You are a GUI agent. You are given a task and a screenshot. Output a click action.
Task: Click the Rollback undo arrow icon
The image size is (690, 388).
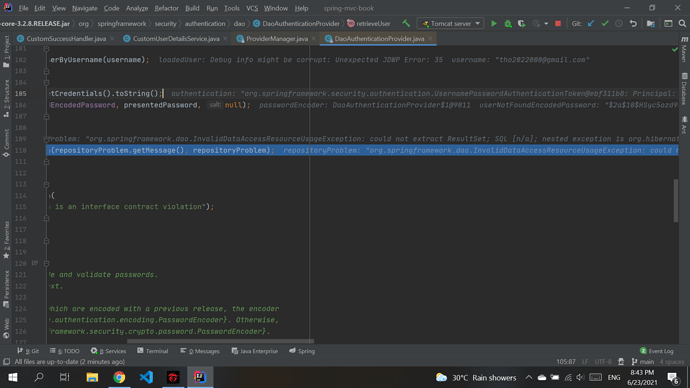[x=633, y=24]
